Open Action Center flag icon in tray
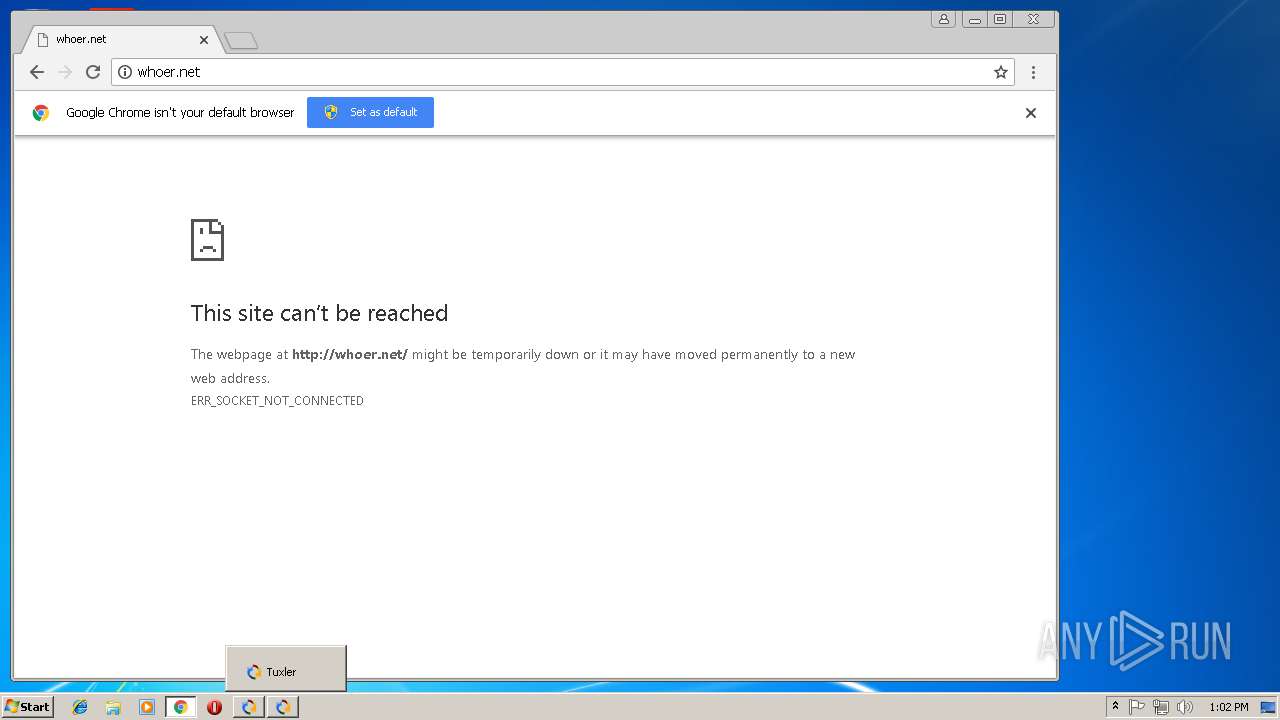 (x=1137, y=707)
